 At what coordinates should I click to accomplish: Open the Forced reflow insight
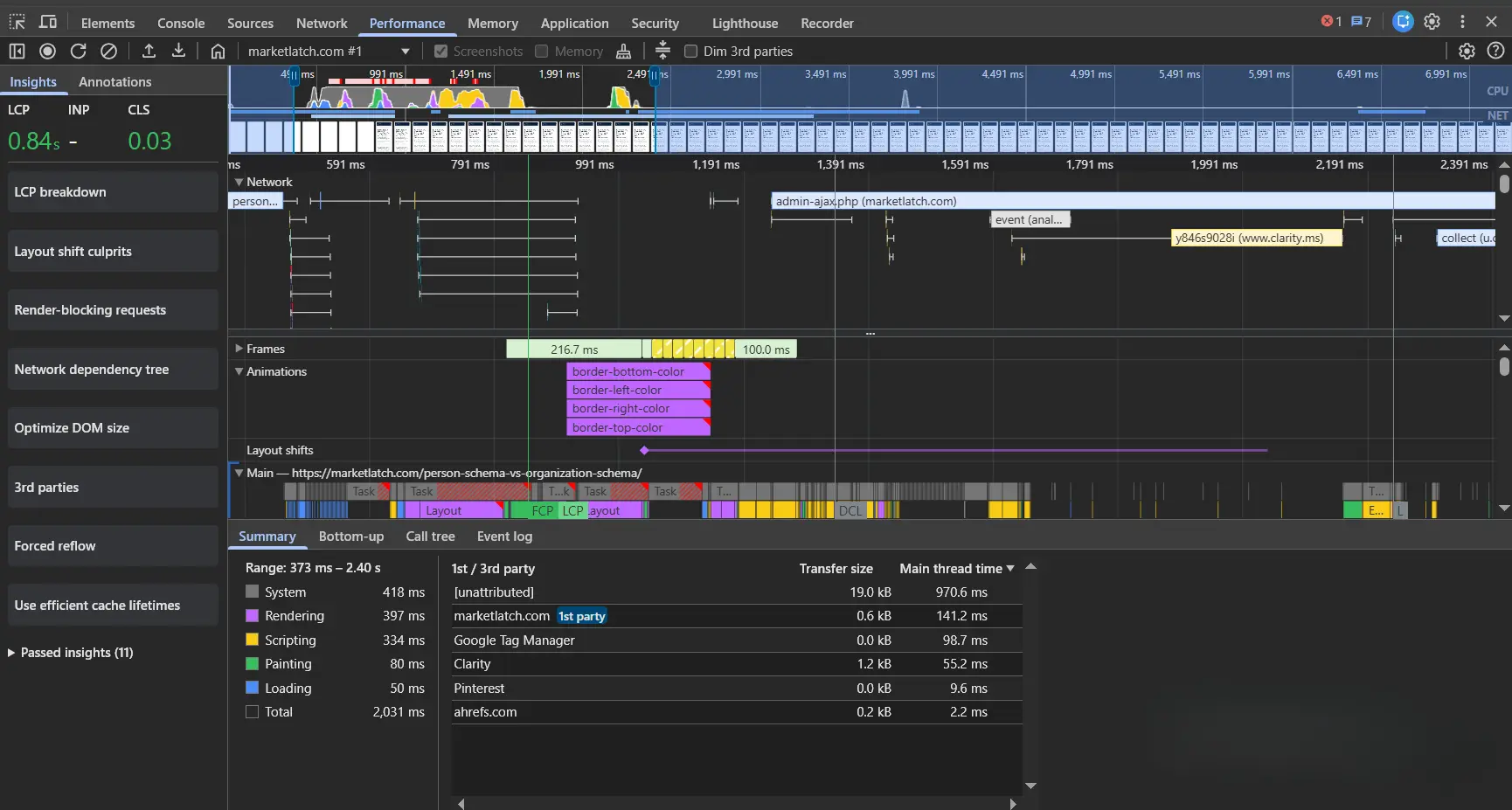pyautogui.click(x=113, y=545)
